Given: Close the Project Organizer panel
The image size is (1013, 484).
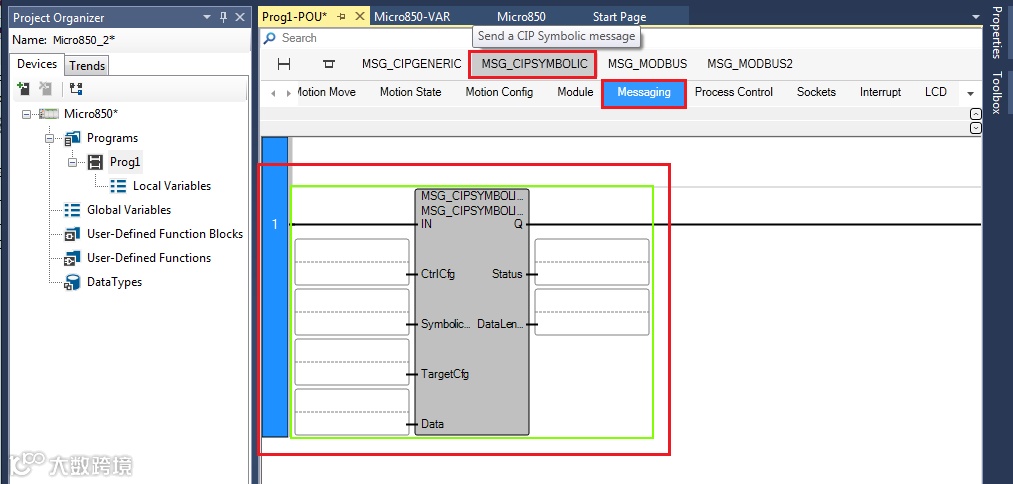Looking at the screenshot, I should [x=240, y=17].
